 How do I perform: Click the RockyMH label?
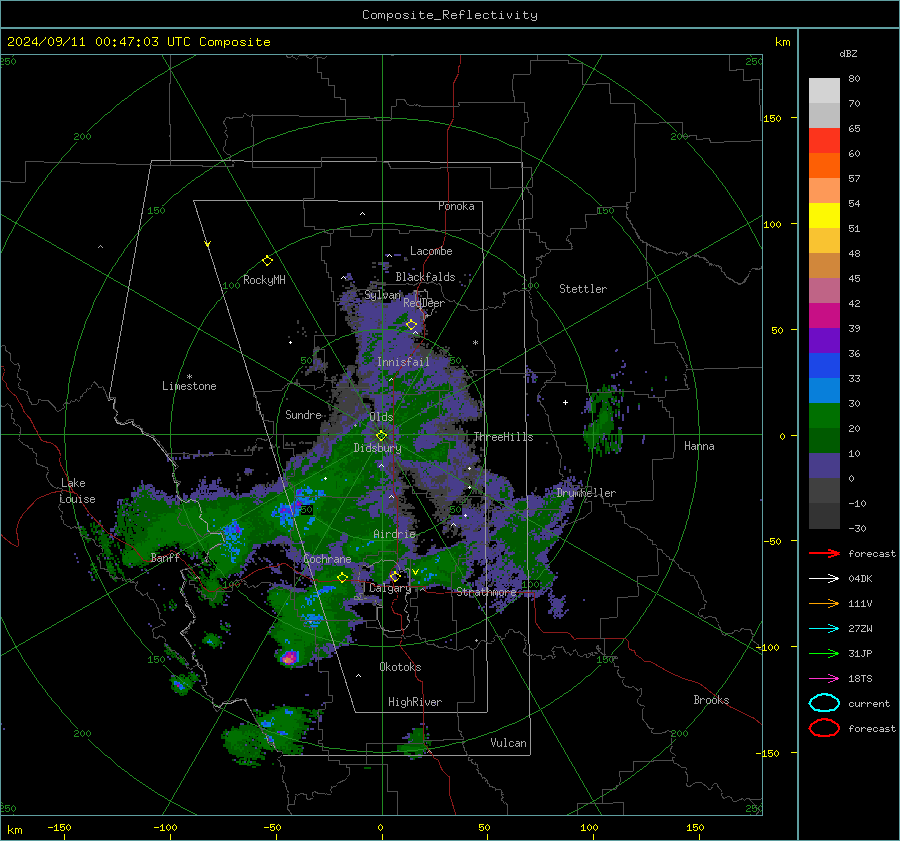point(264,280)
